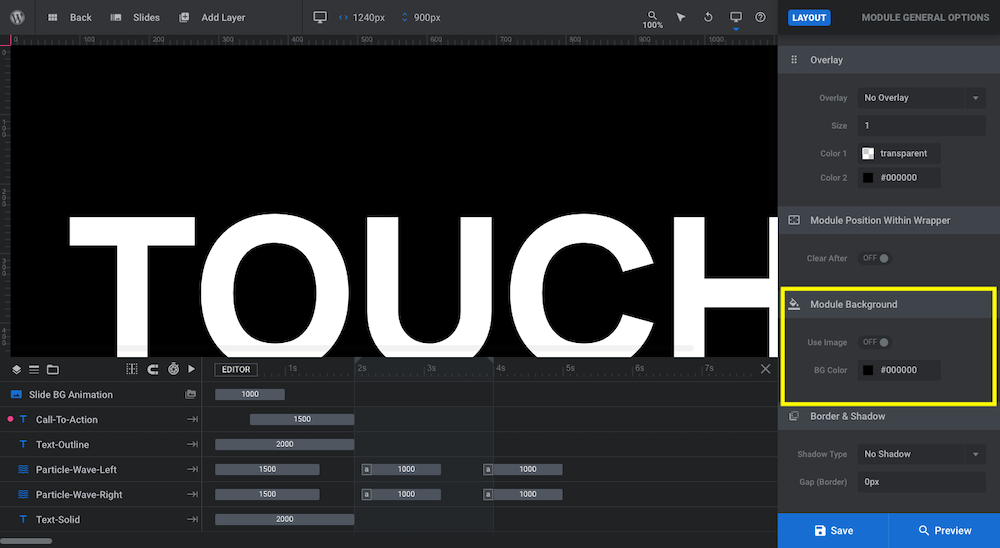Click the arrow icon on Text-Outline row

(x=192, y=444)
